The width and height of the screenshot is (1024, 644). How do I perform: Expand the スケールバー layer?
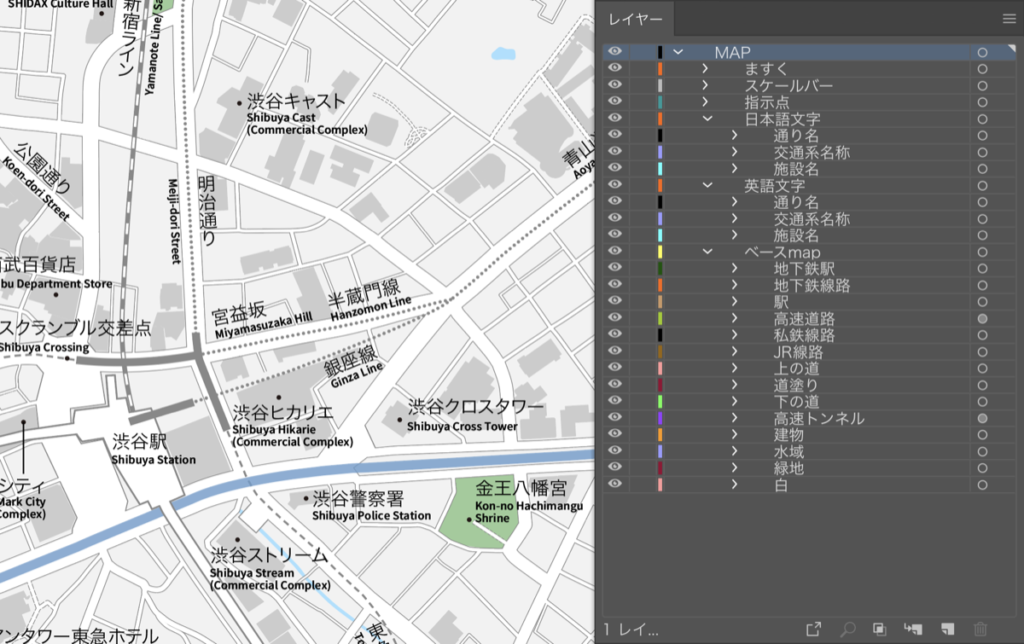[x=705, y=86]
